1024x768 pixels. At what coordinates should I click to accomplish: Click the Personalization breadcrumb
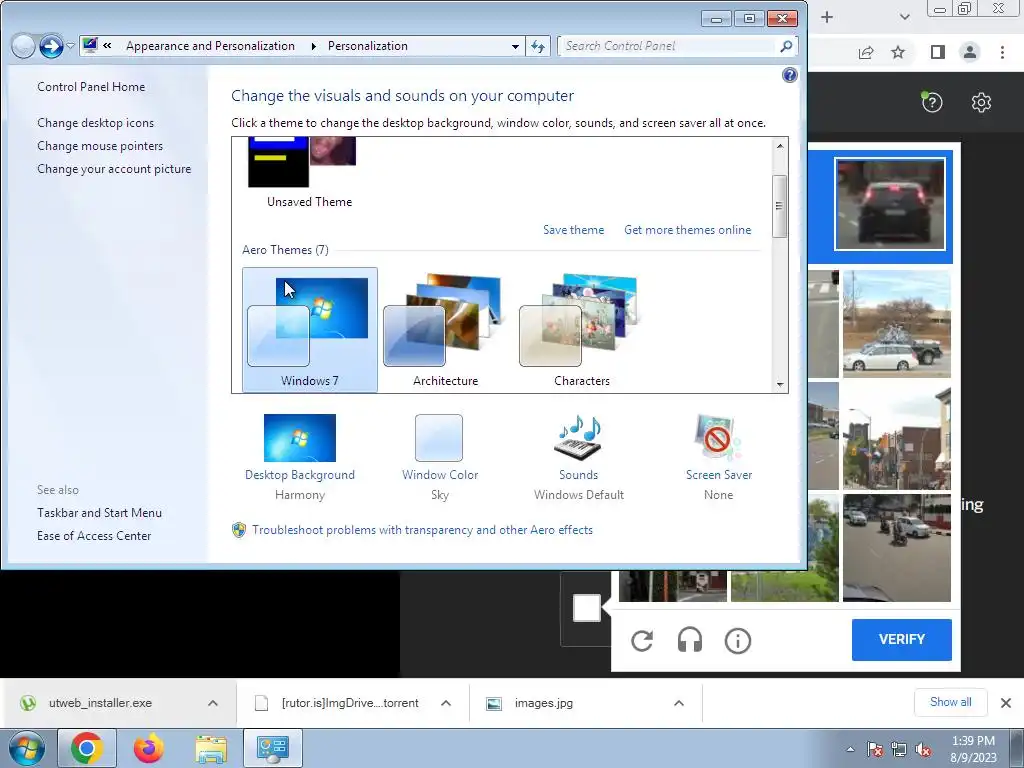[x=368, y=46]
